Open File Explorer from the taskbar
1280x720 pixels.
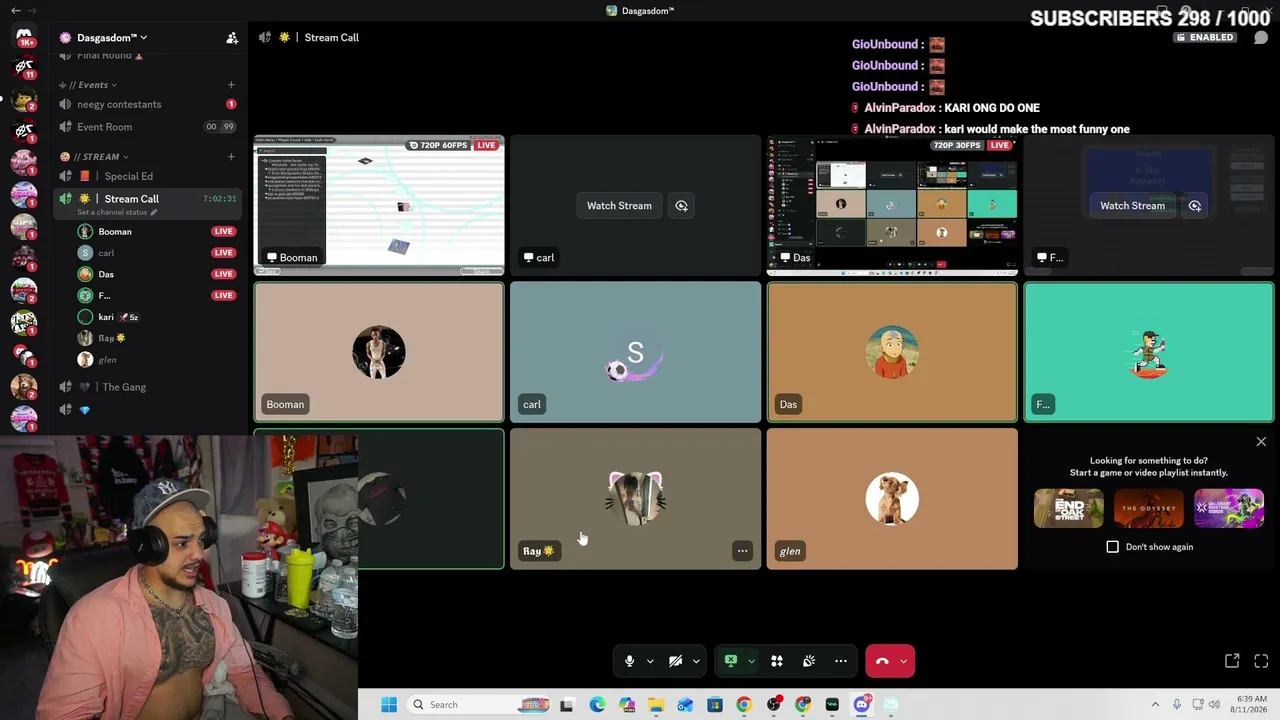(x=656, y=705)
